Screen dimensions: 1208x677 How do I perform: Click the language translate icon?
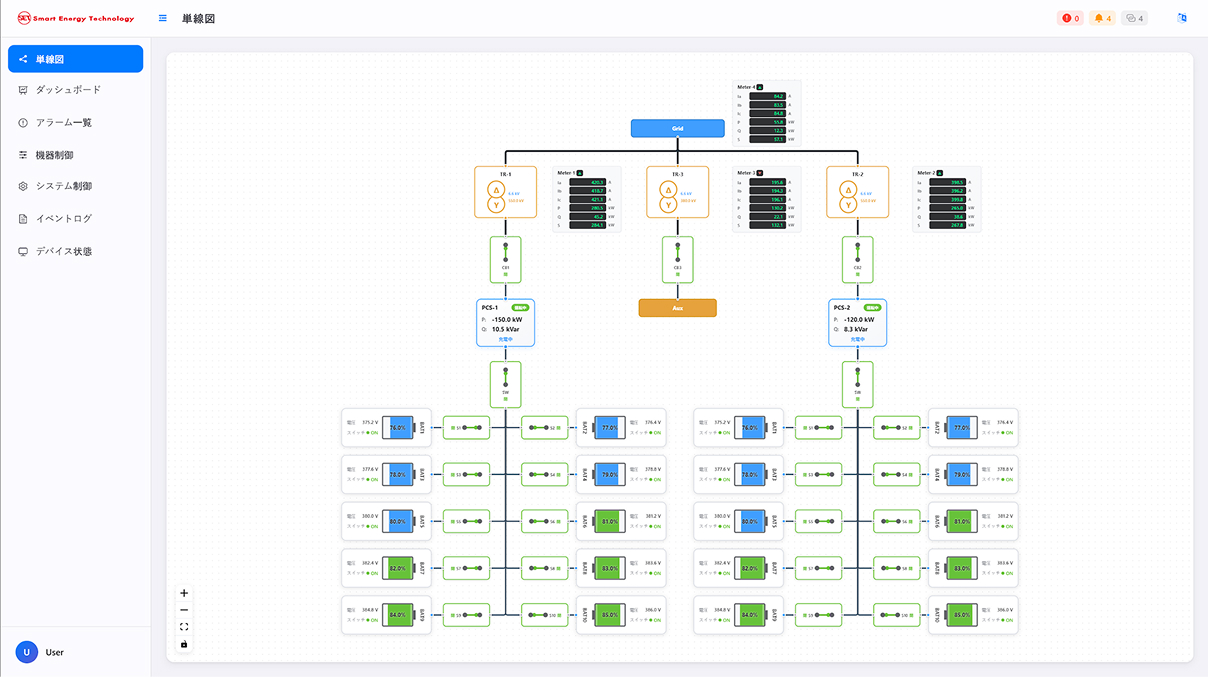pos(1182,18)
